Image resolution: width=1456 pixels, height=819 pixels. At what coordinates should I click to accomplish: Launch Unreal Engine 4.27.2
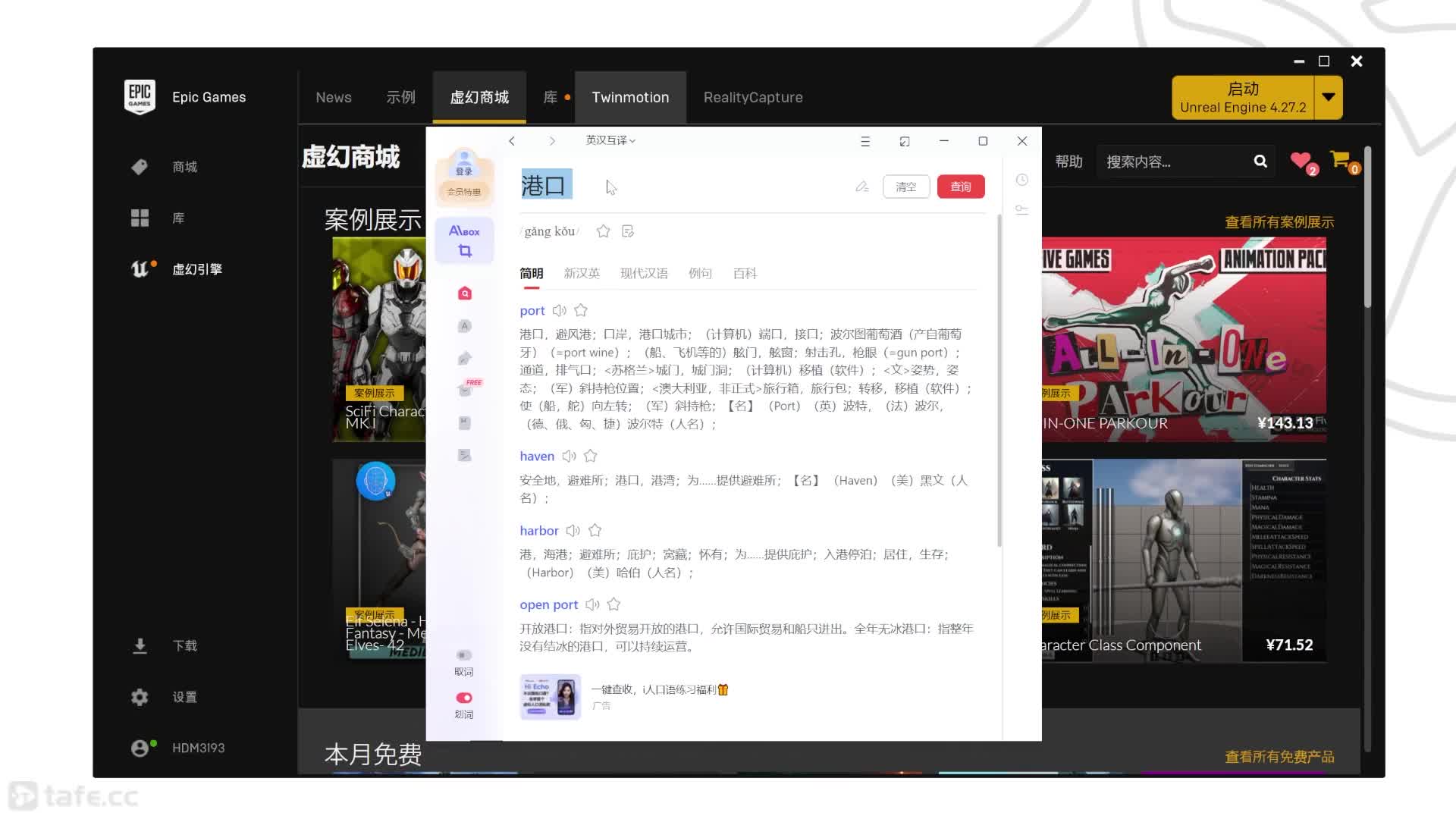(x=1243, y=97)
